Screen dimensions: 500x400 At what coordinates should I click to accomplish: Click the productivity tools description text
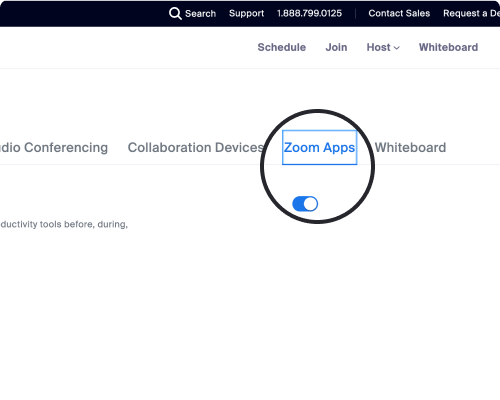pos(64,224)
